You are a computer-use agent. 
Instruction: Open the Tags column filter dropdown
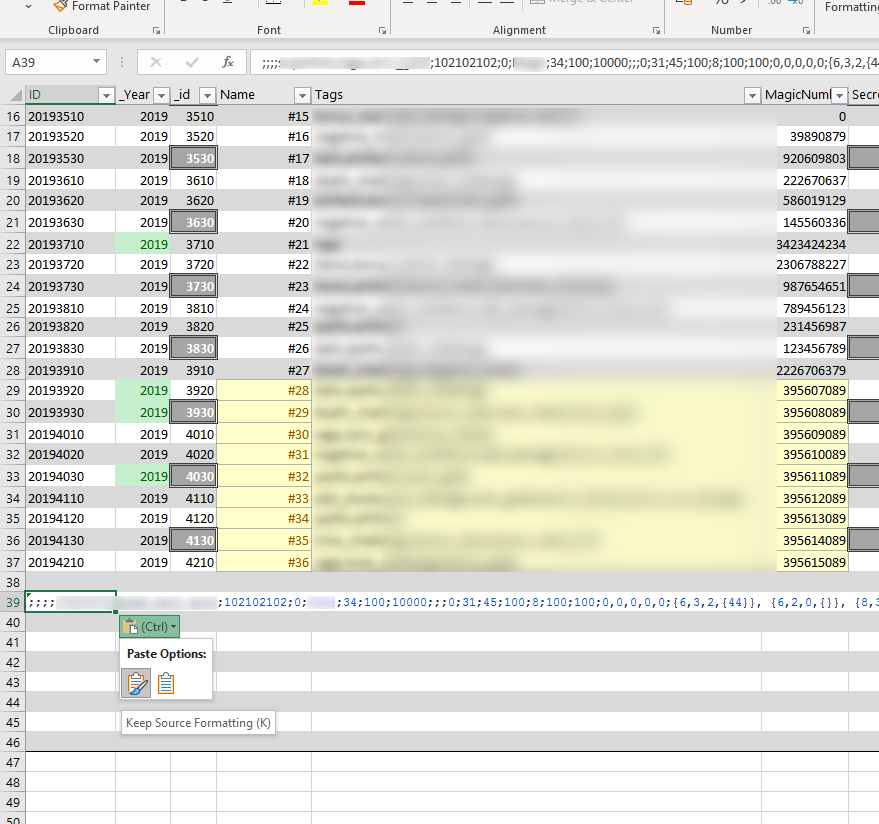click(x=752, y=96)
